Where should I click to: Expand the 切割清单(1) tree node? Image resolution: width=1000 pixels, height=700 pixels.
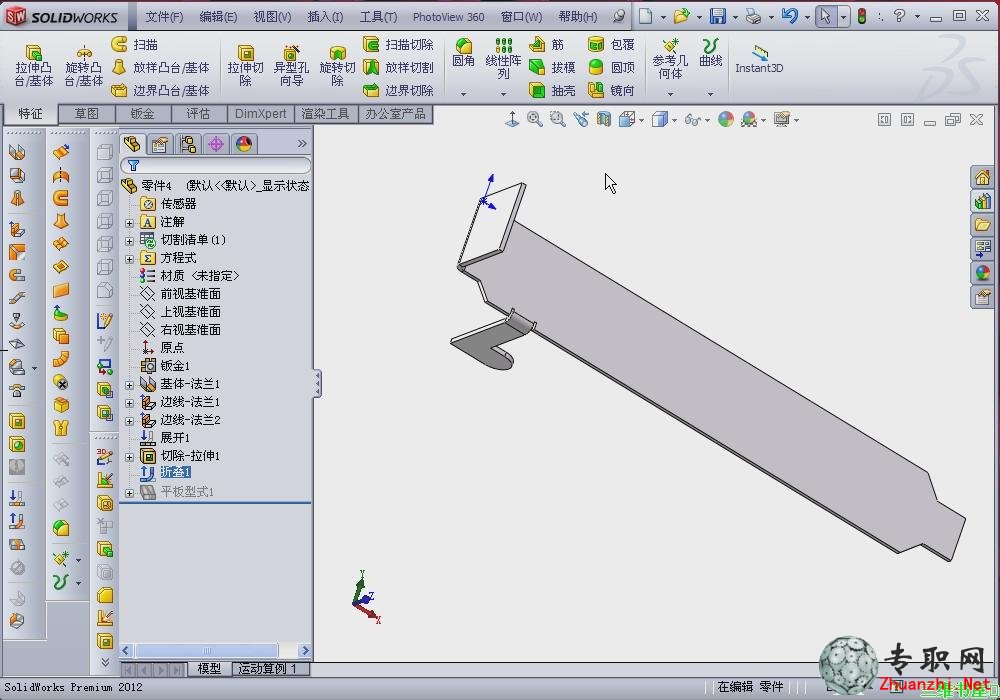[x=129, y=241]
